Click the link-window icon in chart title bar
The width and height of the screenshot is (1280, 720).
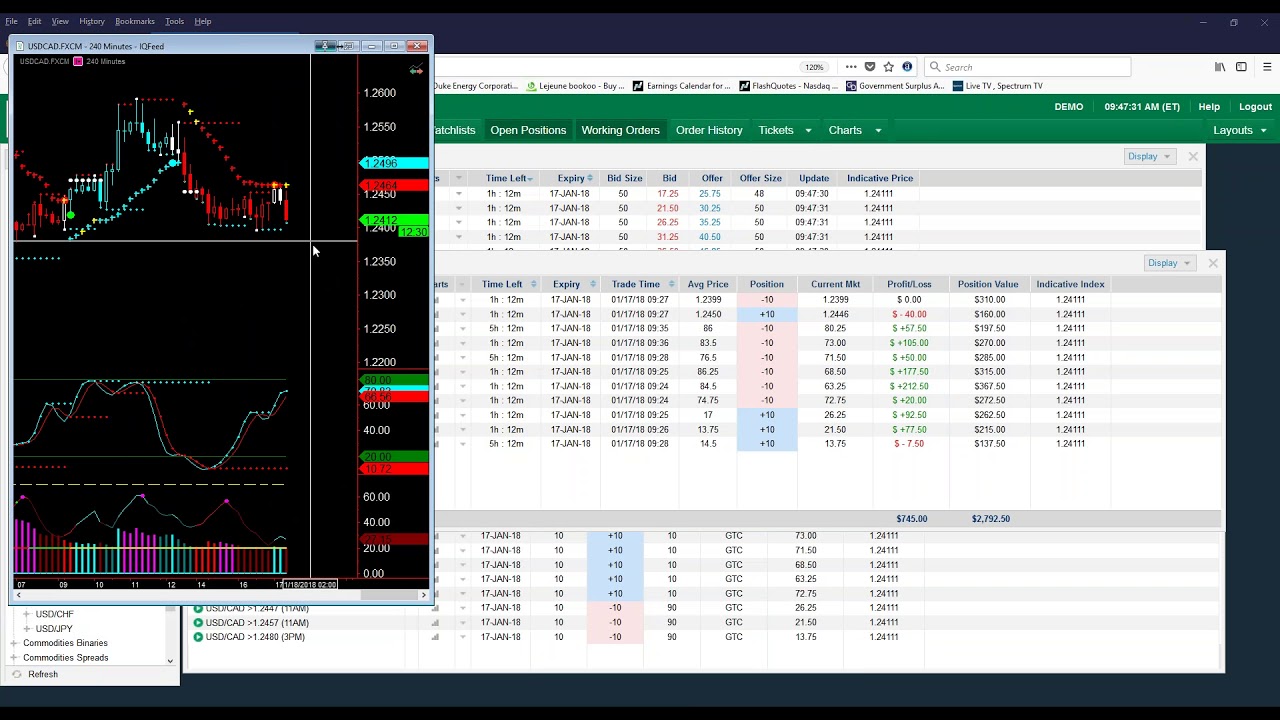click(x=348, y=46)
